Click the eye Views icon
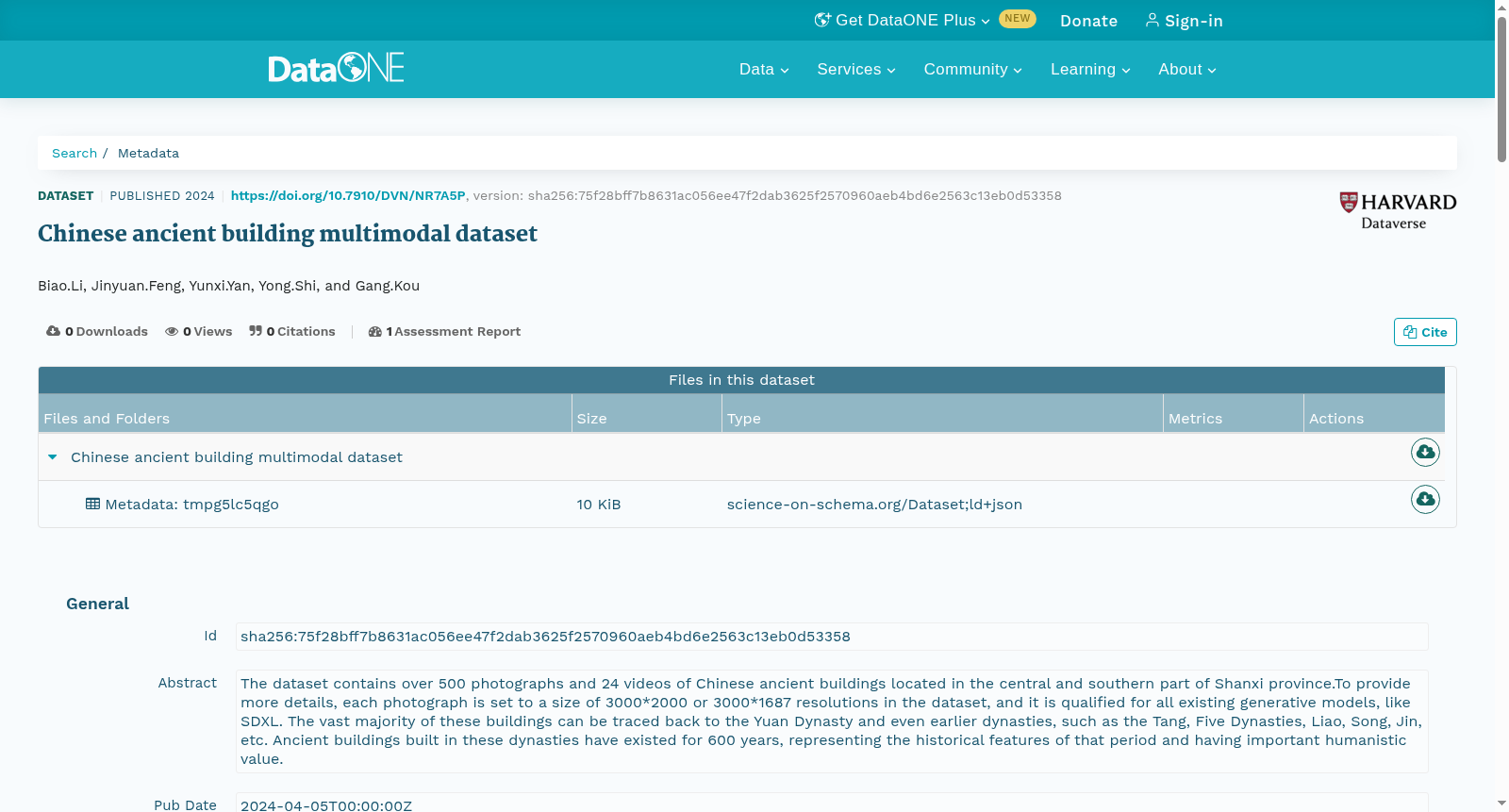Image resolution: width=1509 pixels, height=812 pixels. (x=172, y=331)
